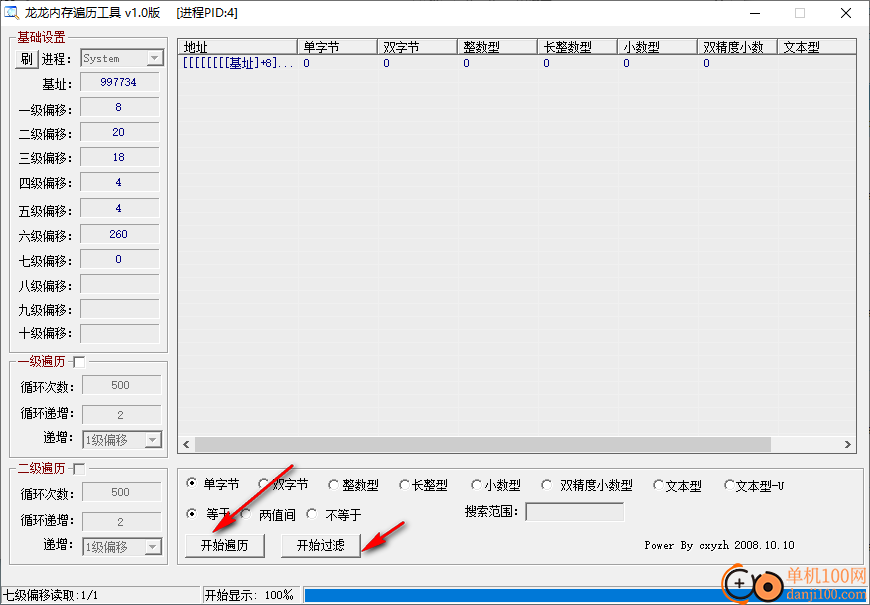Screen dimensions: 870x605
Task: Click the 七级偏移 field with value 0
Action: [119, 259]
